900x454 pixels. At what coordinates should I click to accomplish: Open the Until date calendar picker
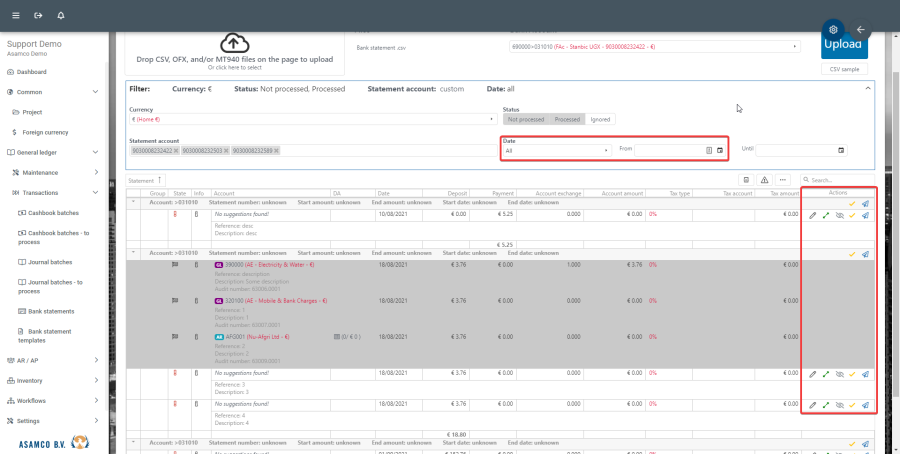pos(840,150)
